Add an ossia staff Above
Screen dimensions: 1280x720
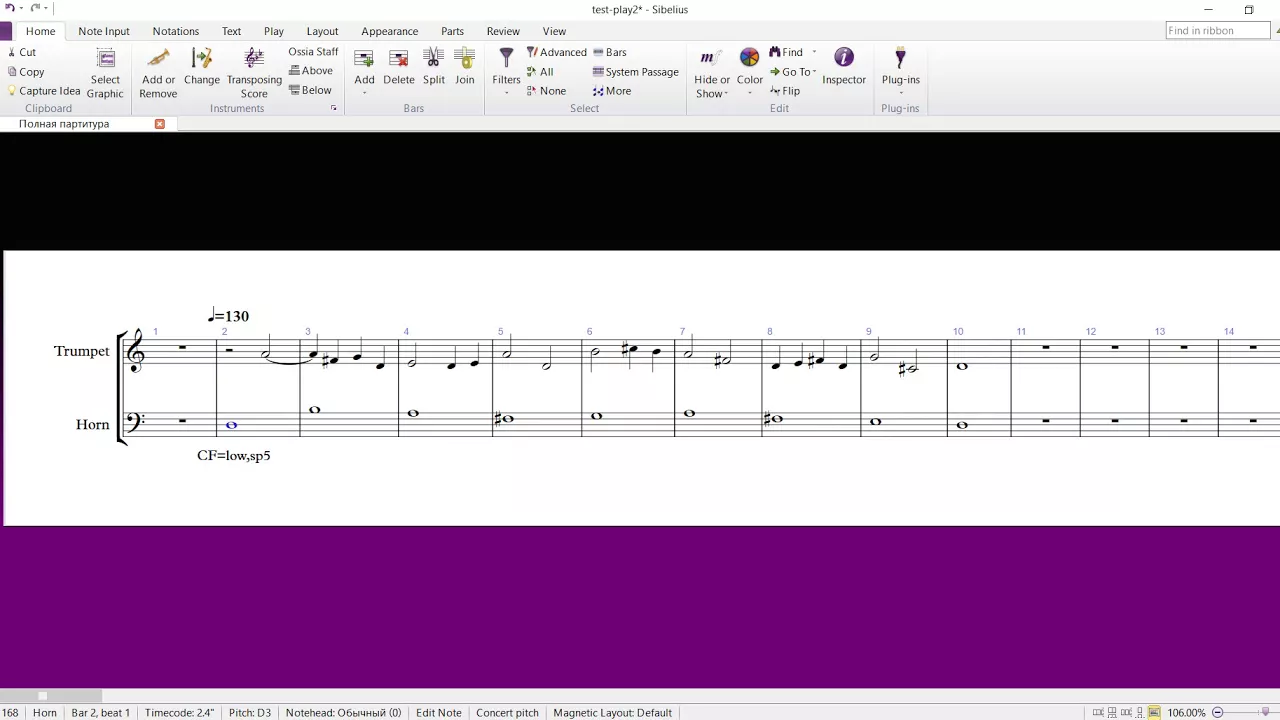[x=311, y=71]
